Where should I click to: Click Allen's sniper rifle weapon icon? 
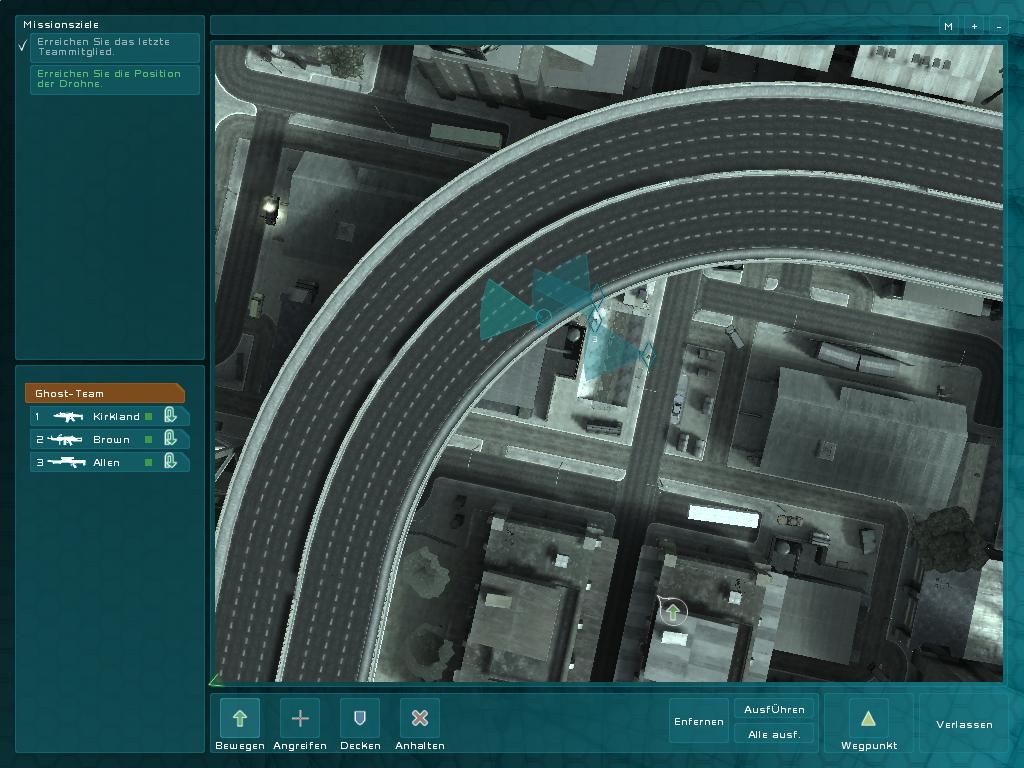[66, 462]
